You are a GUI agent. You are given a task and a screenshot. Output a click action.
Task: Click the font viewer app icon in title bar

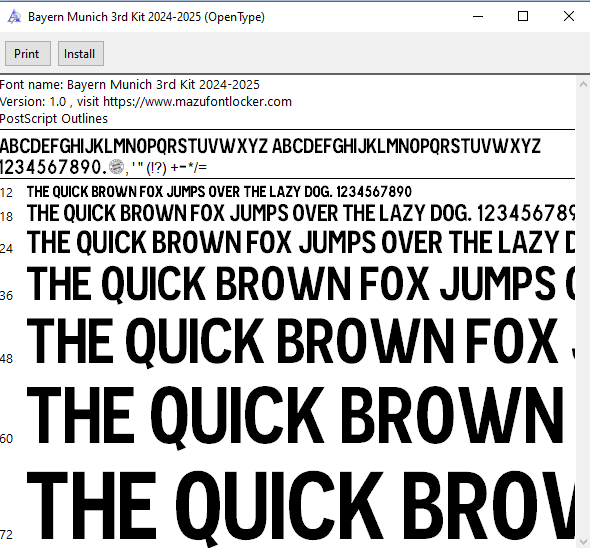14,17
